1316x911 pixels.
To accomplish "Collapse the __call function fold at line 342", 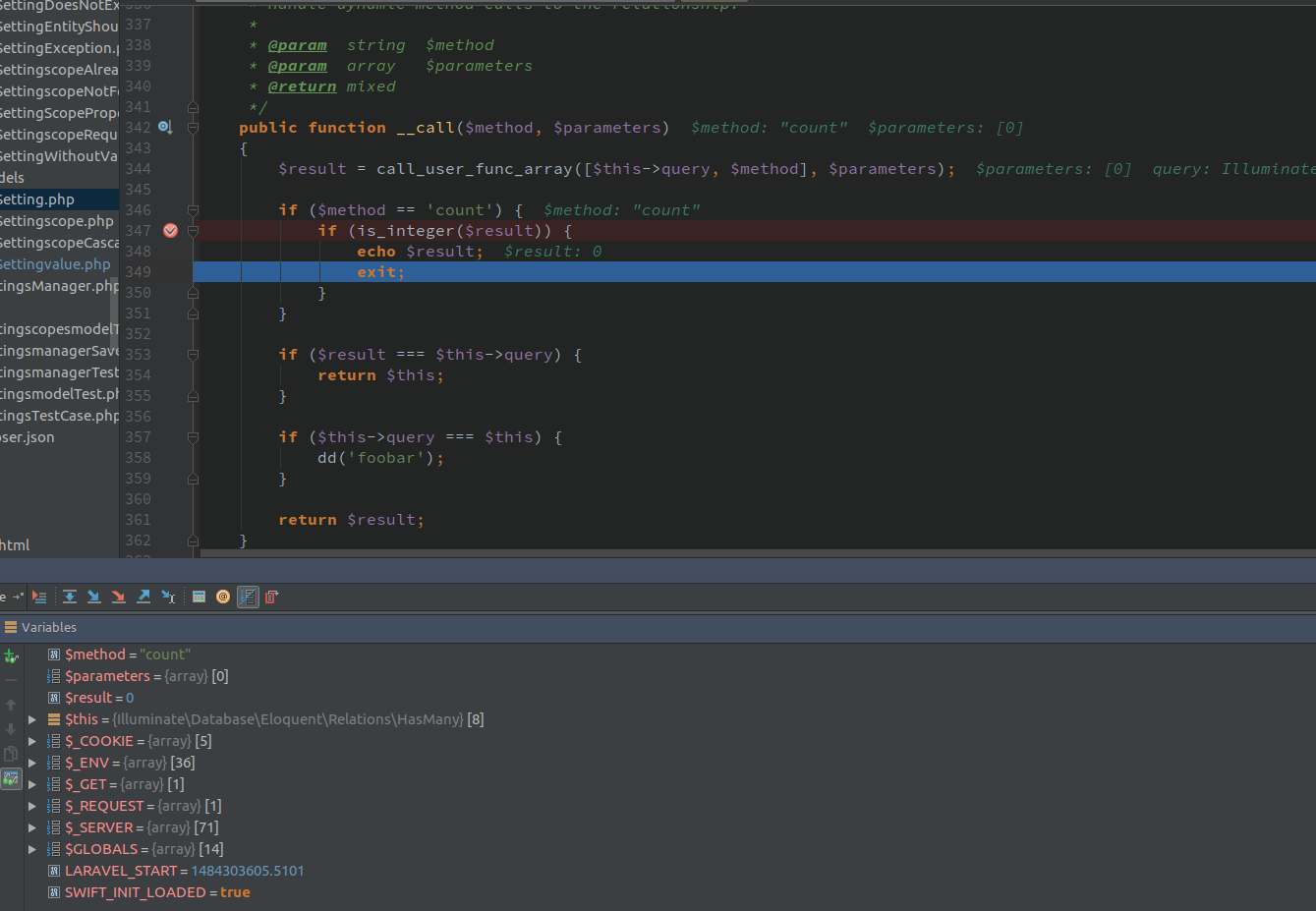I will click(x=193, y=128).
